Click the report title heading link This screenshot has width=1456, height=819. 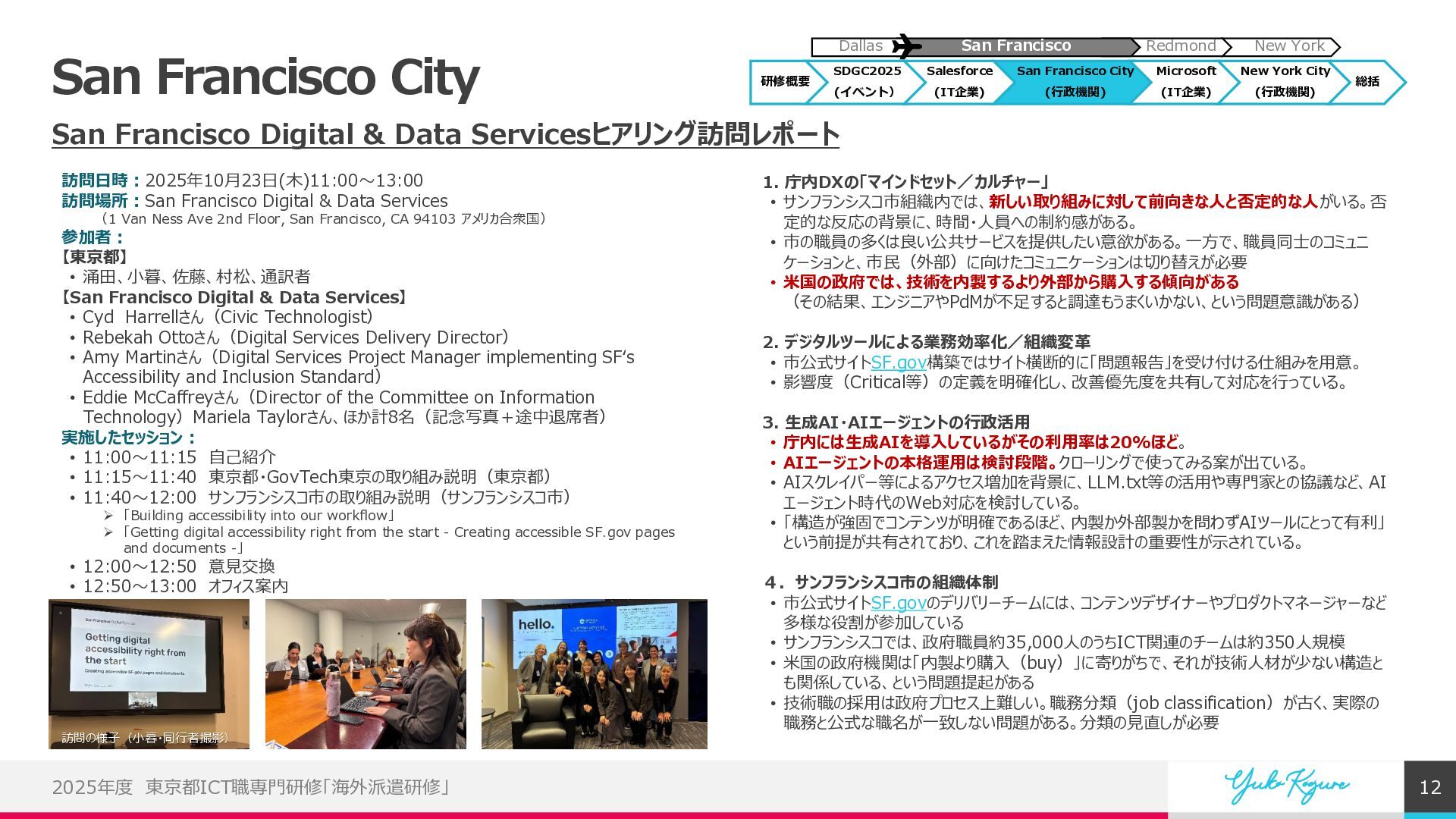[445, 134]
